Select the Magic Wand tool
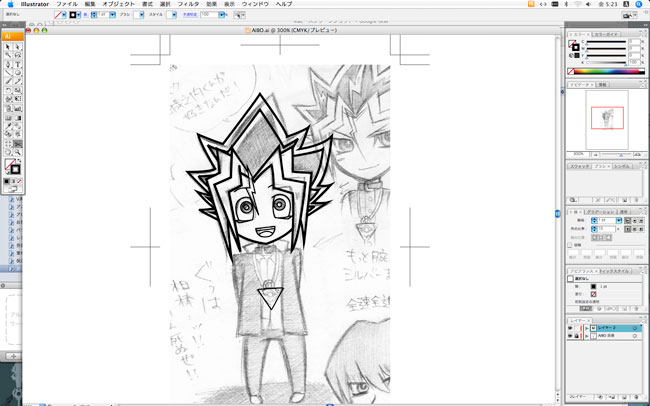 8,55
